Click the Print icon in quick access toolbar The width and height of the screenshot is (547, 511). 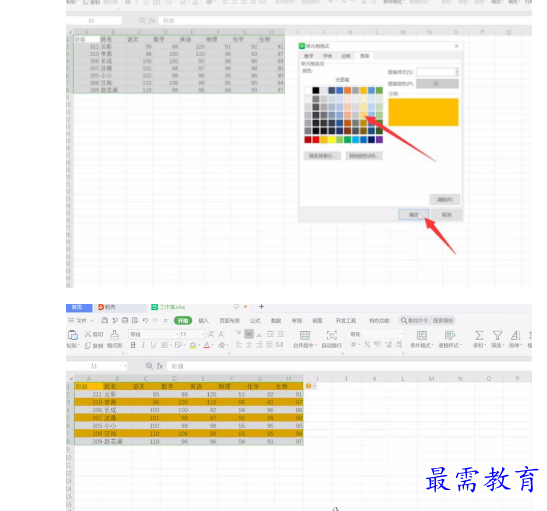pyautogui.click(x=125, y=320)
